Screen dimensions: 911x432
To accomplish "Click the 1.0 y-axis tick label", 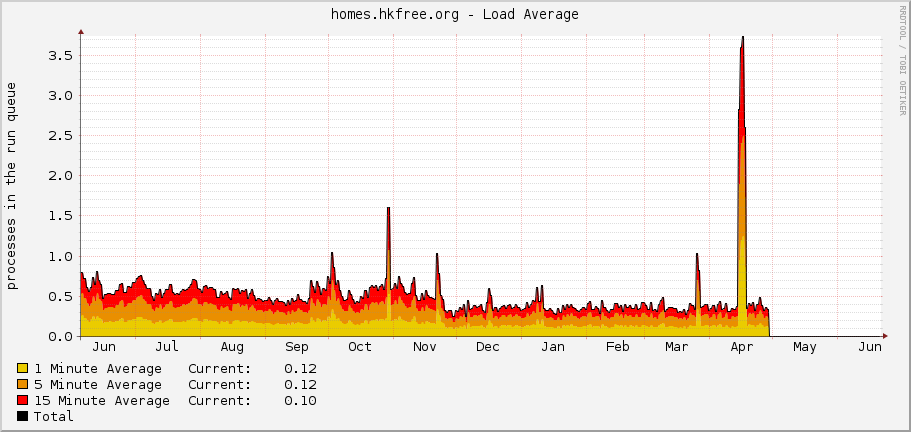I will tap(60, 256).
